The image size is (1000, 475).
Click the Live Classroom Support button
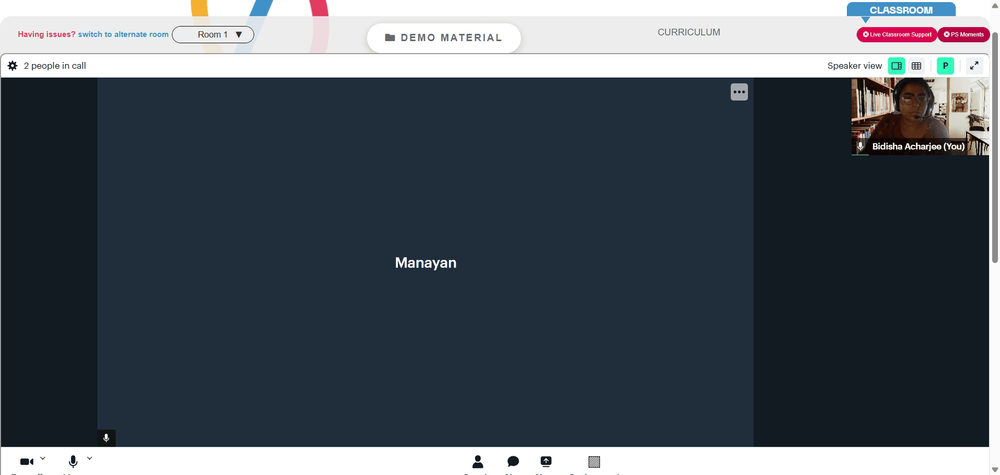tap(897, 34)
